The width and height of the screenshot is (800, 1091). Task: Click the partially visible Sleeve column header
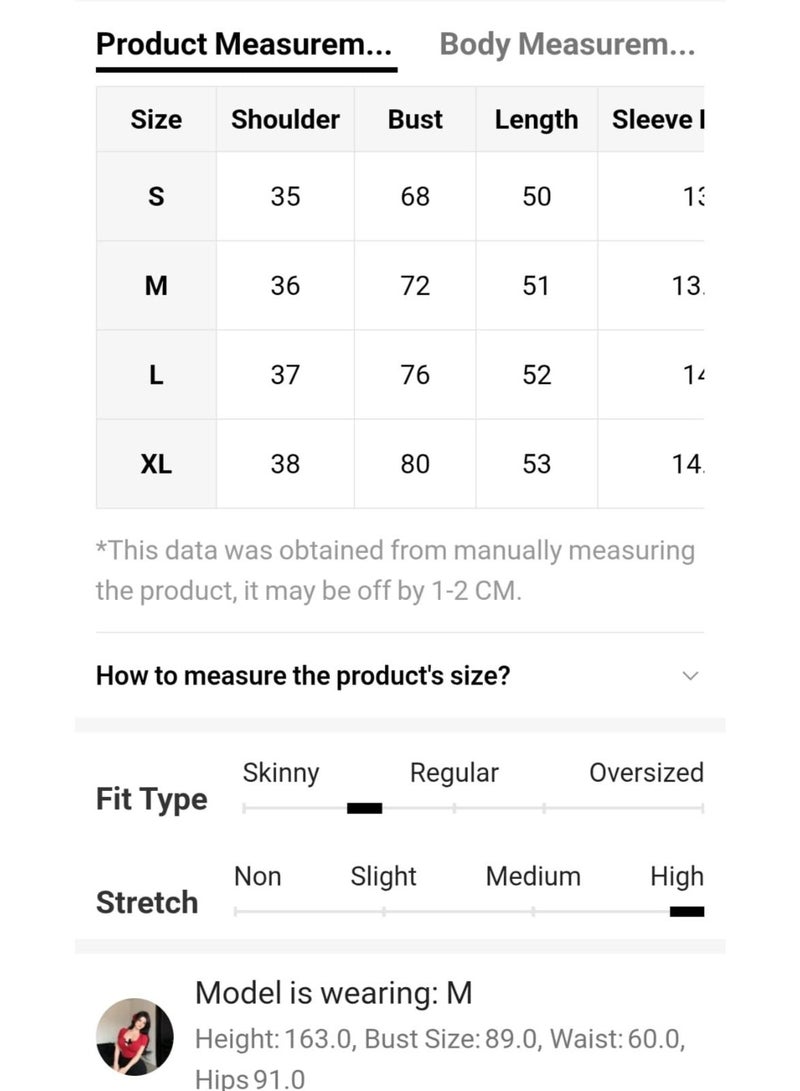(658, 120)
